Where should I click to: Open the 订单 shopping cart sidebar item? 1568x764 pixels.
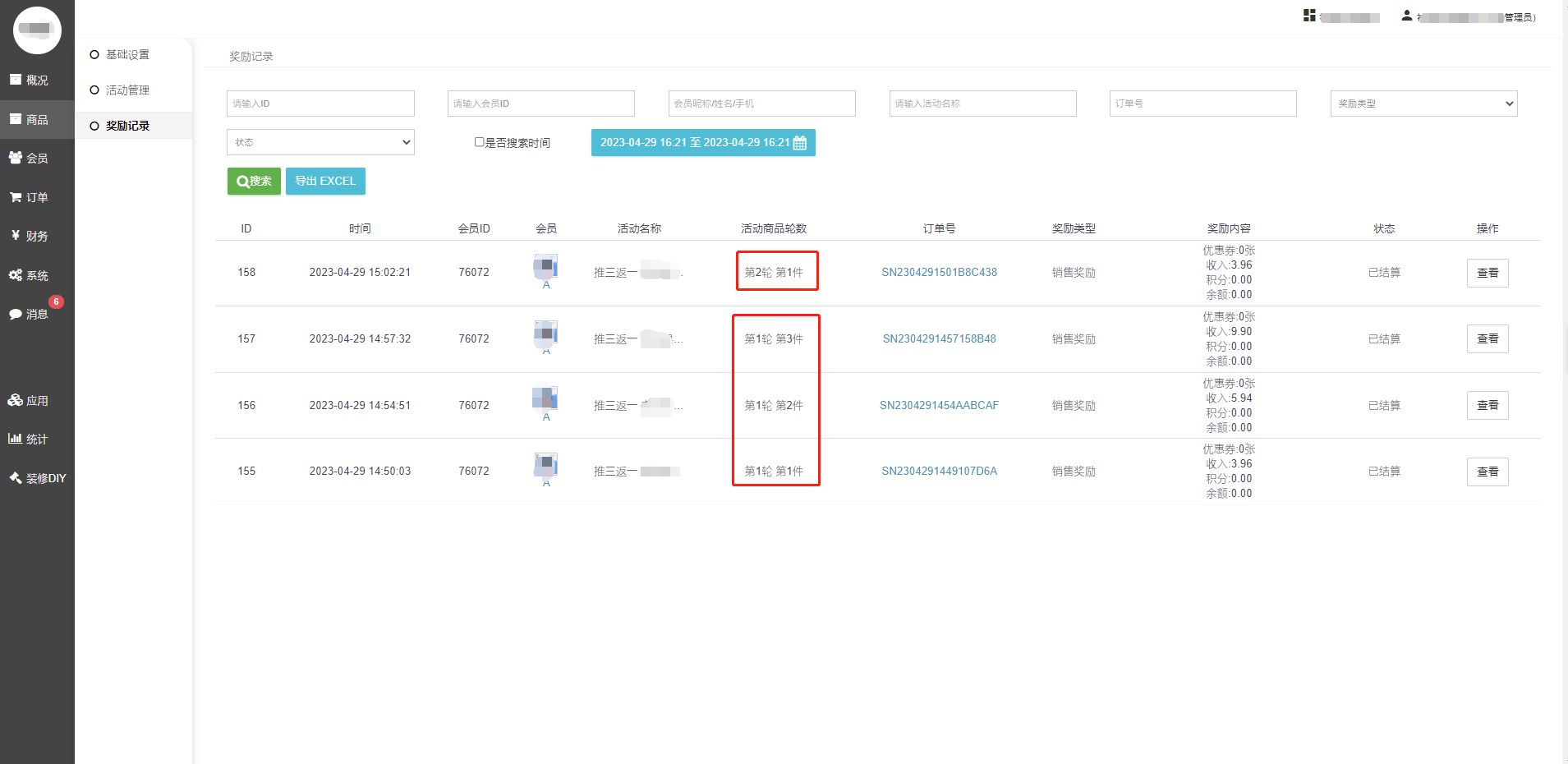(x=16, y=197)
